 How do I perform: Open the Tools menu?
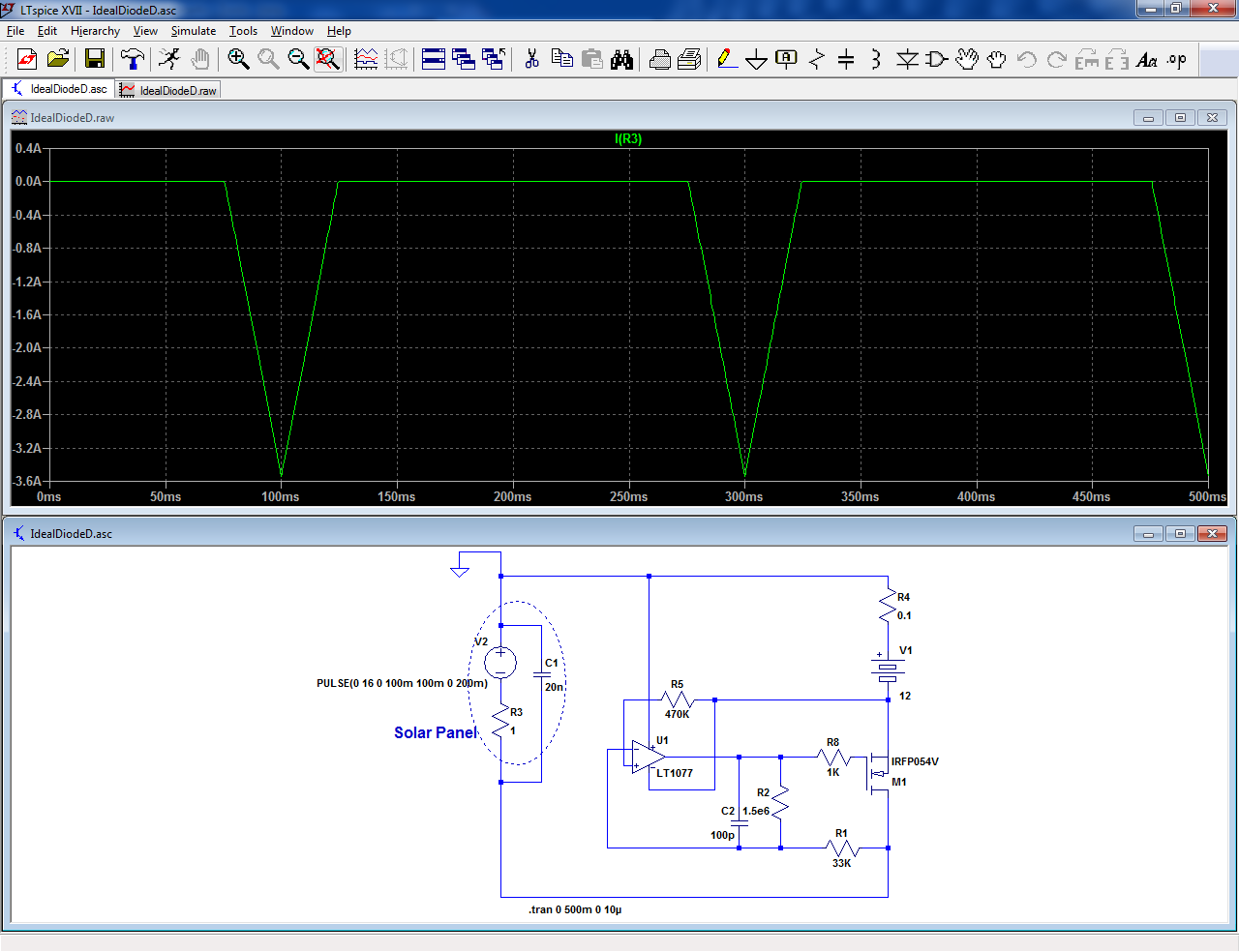(243, 31)
